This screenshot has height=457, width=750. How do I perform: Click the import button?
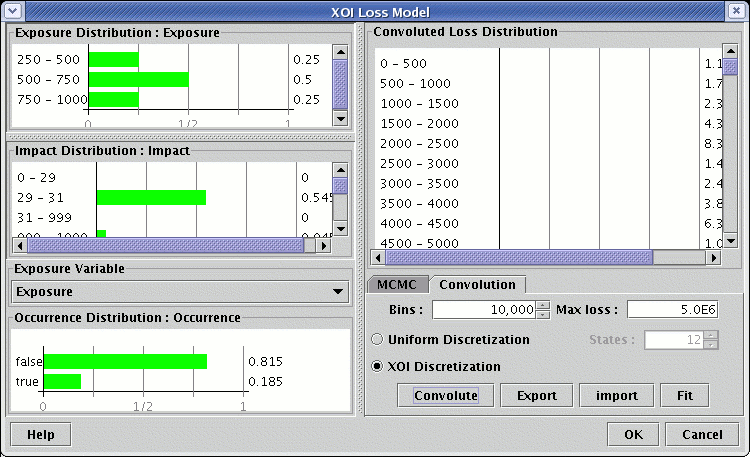[x=617, y=395]
